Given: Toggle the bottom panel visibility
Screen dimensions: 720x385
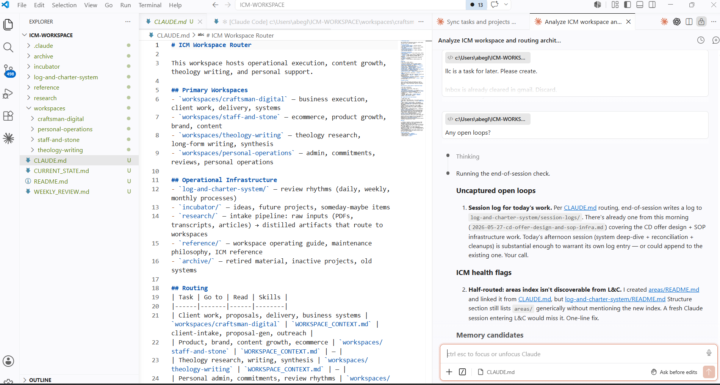Looking at the screenshot, I should pos(640,5).
